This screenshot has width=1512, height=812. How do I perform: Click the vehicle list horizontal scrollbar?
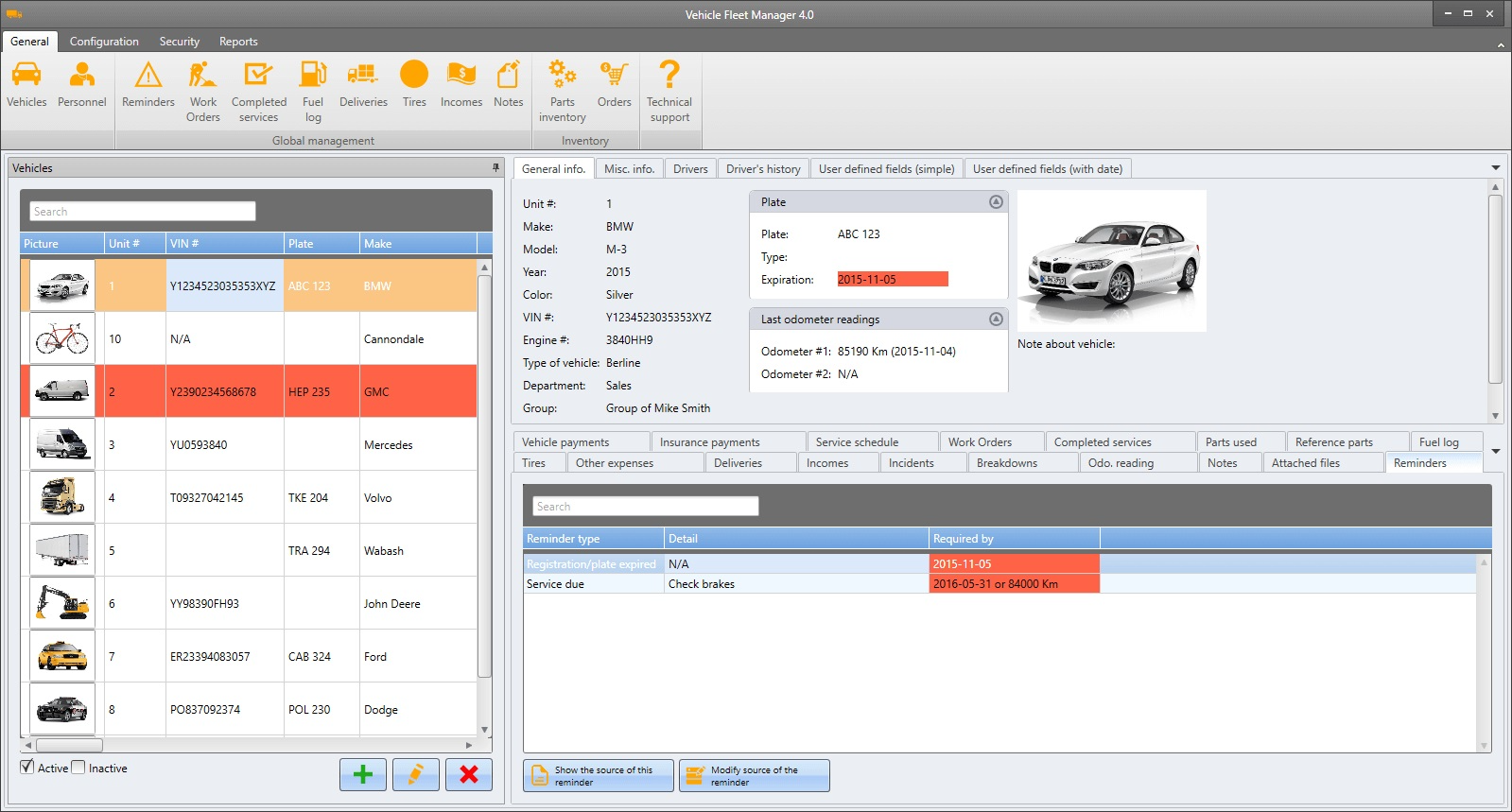point(250,745)
